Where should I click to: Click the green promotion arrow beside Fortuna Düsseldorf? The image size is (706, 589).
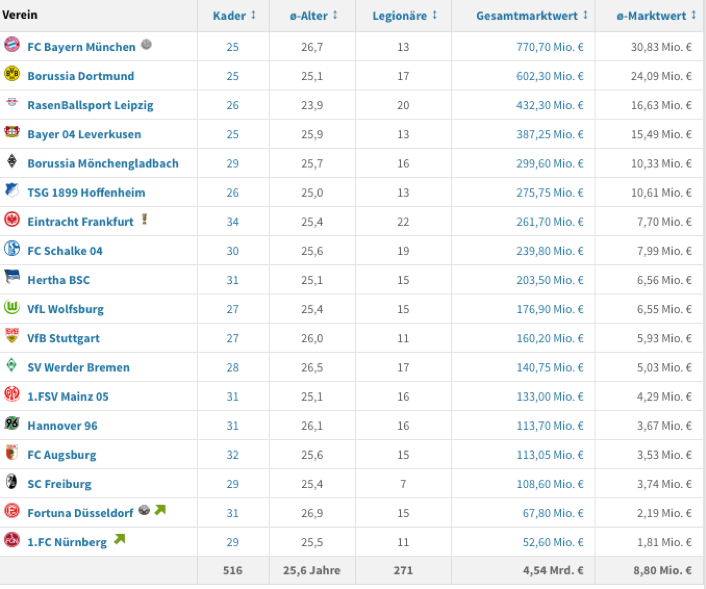click(160, 510)
